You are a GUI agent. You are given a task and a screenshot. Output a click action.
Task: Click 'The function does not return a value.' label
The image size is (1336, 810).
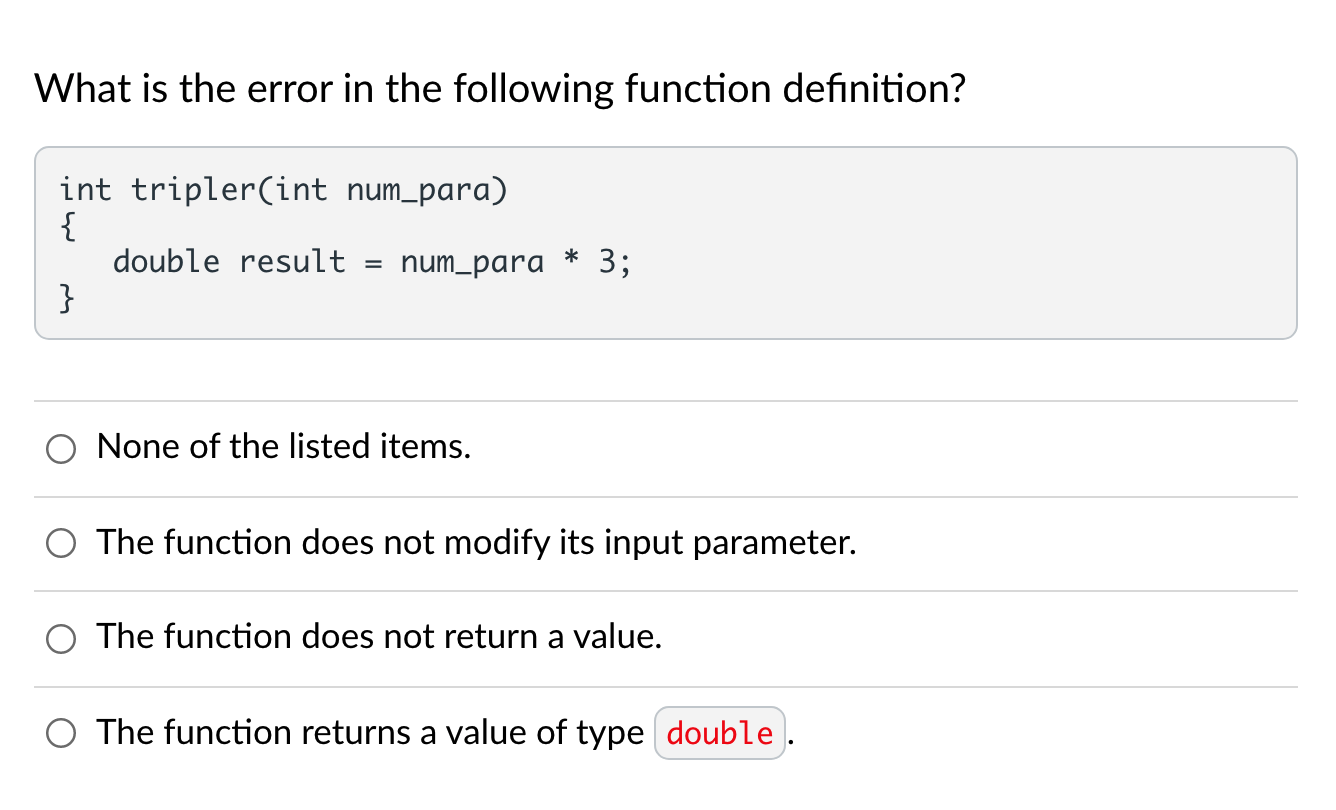379,636
